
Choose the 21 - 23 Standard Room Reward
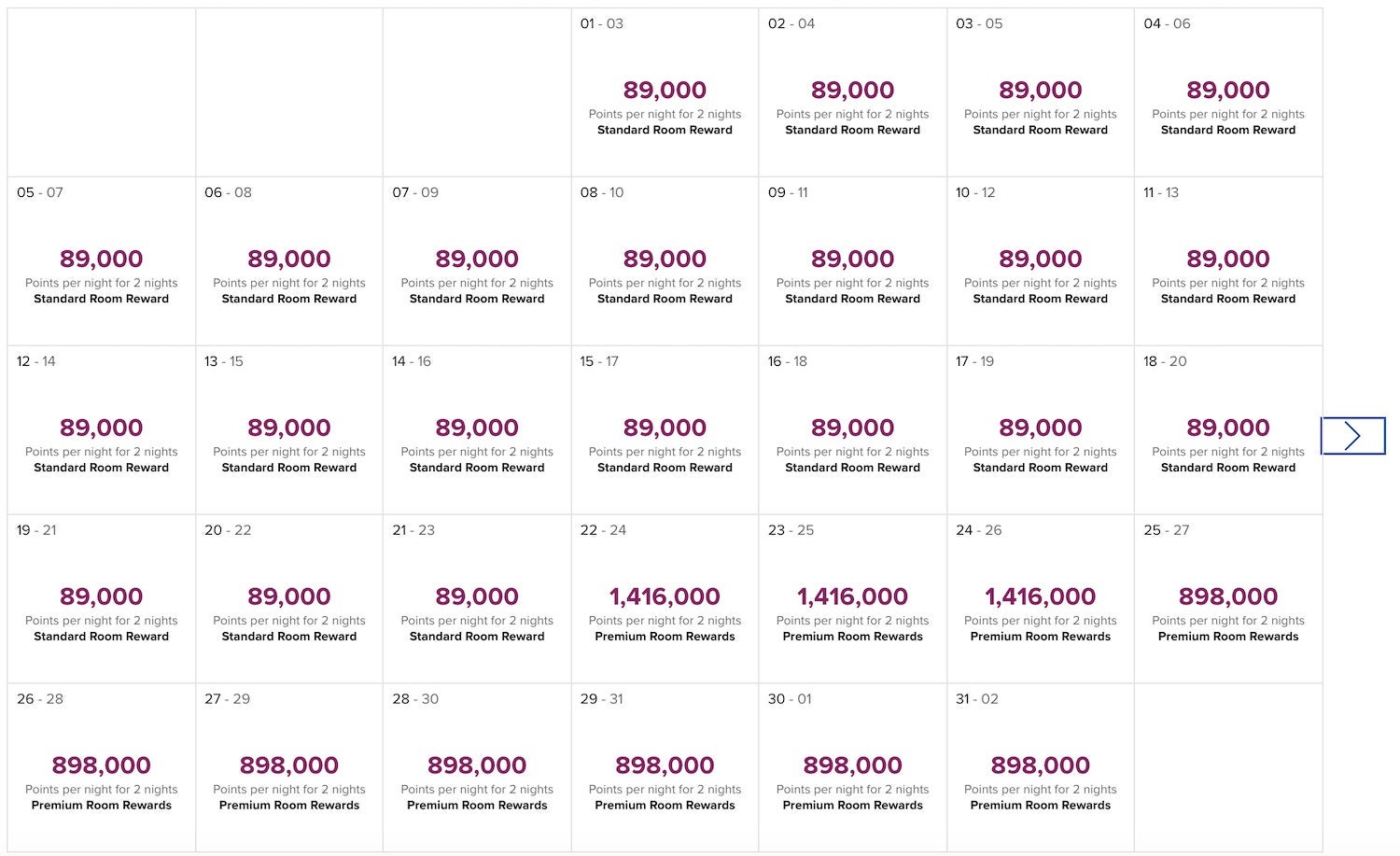[x=477, y=637]
